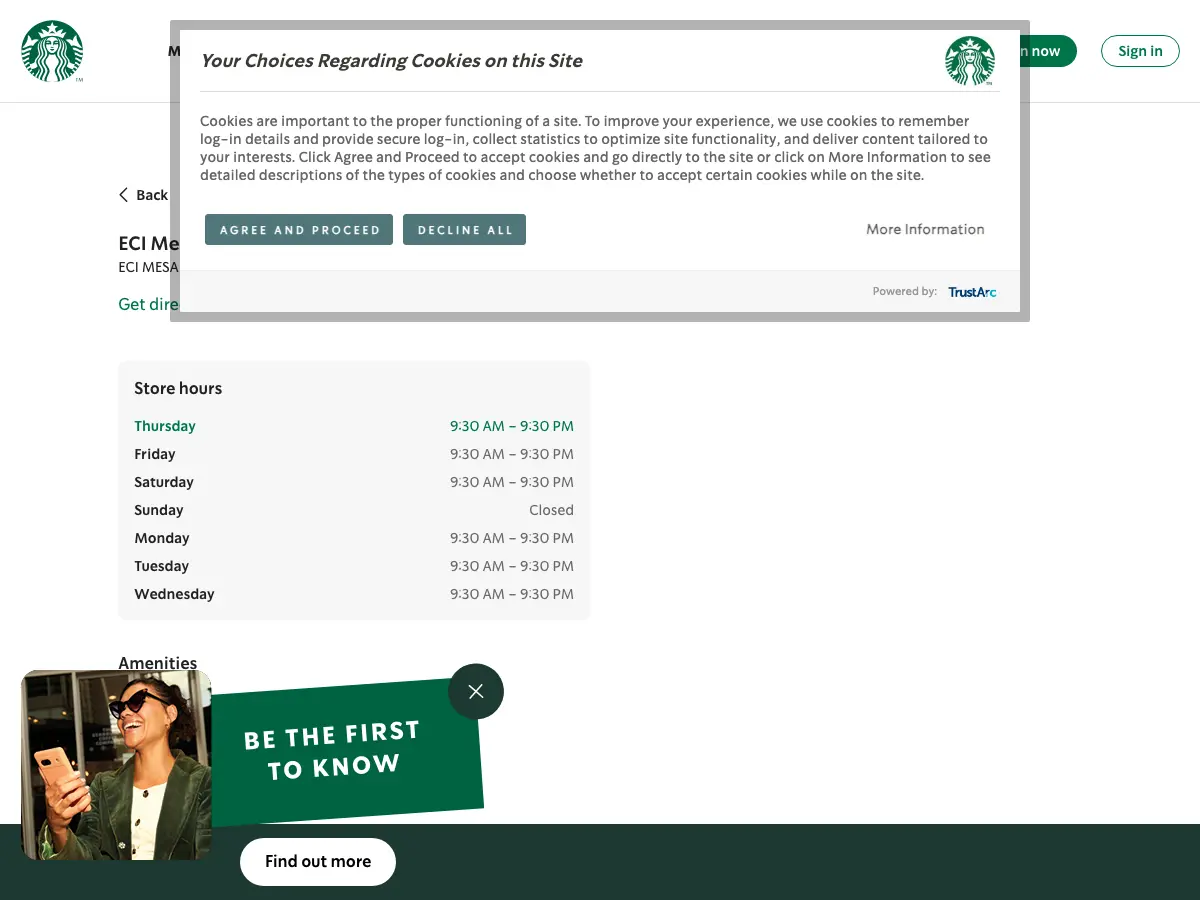This screenshot has height=900, width=1200.
Task: Click the Decline All button
Action: click(x=464, y=230)
